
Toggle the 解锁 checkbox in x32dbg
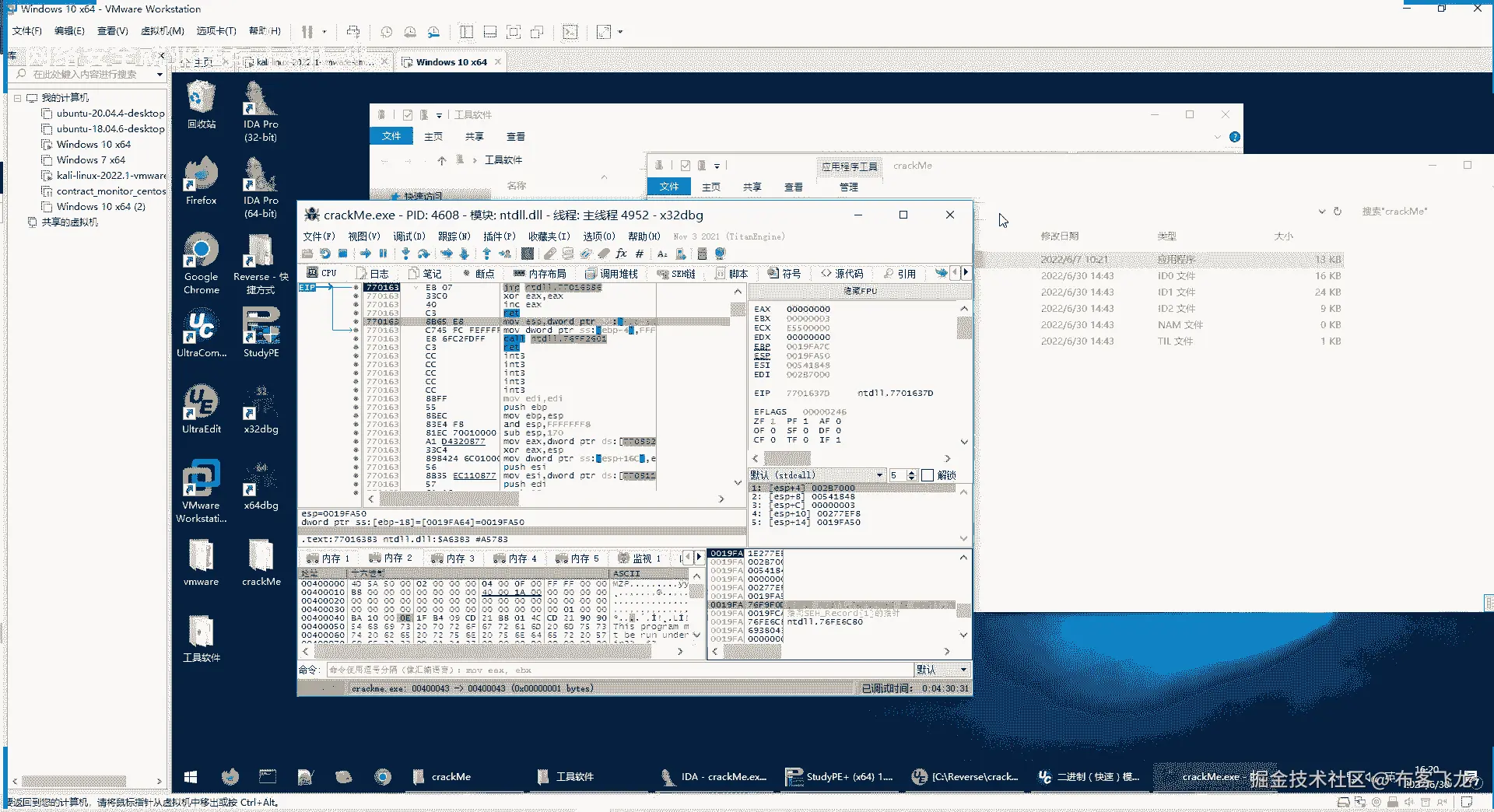pyautogui.click(x=928, y=475)
